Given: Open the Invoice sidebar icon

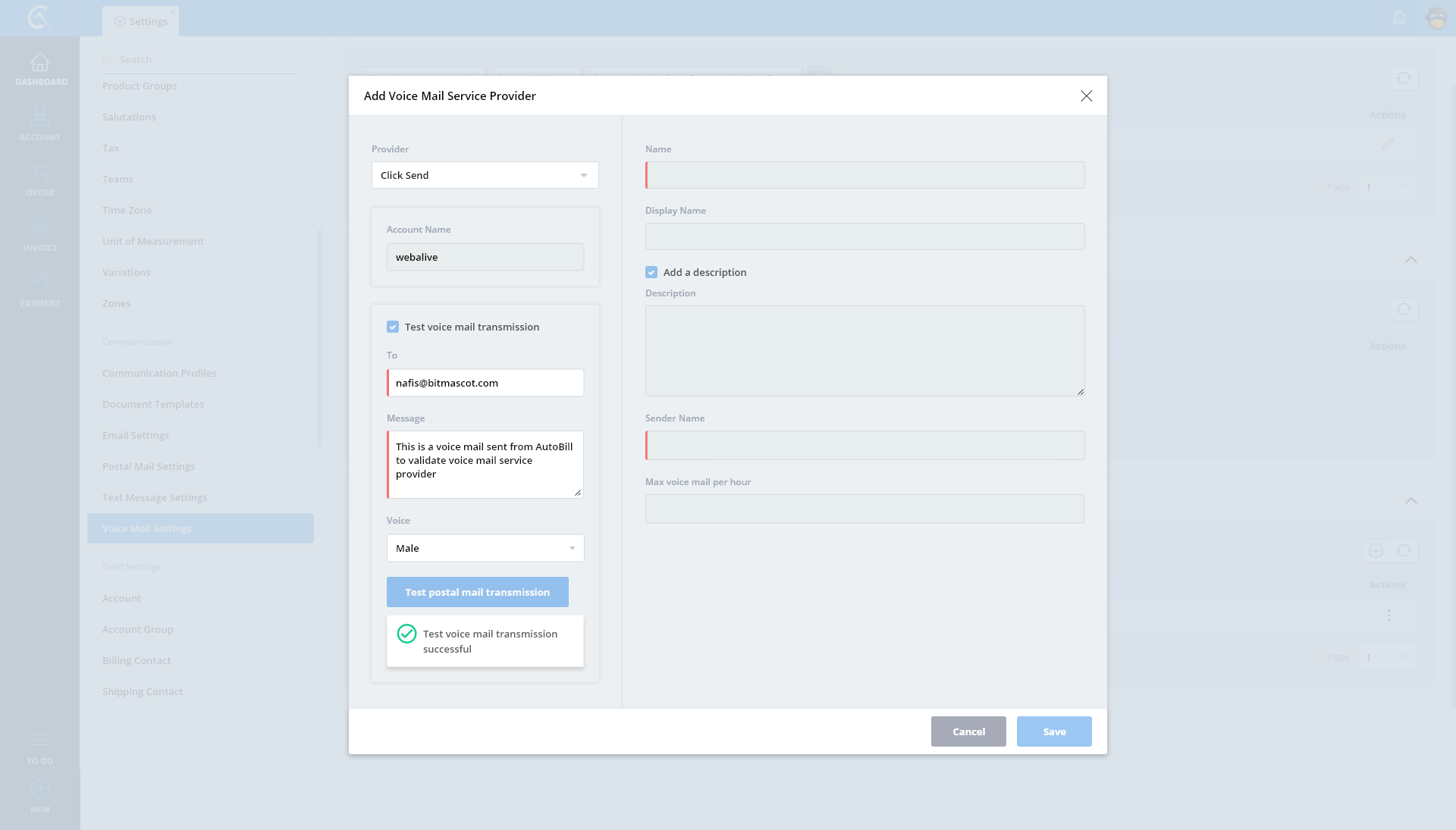Looking at the screenshot, I should (40, 228).
